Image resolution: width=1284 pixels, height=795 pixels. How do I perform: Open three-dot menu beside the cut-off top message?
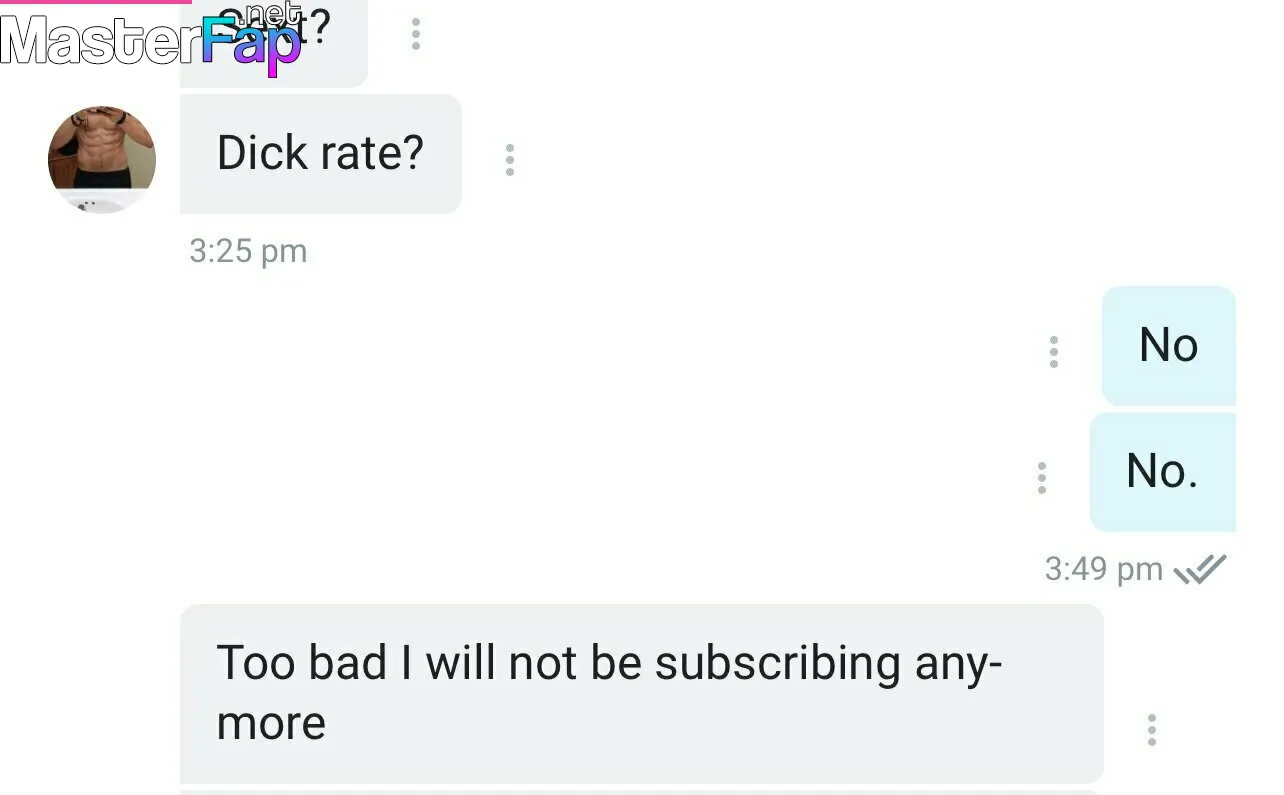click(x=416, y=34)
